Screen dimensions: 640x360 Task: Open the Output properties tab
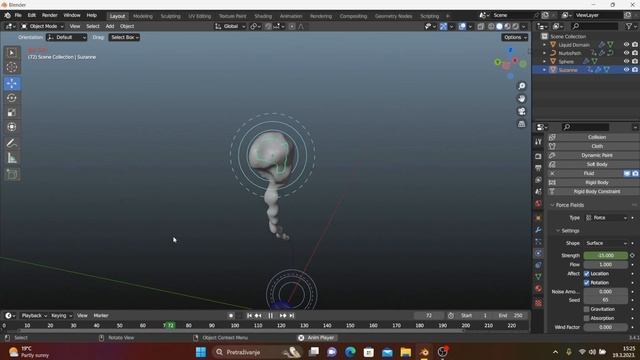pos(538,168)
